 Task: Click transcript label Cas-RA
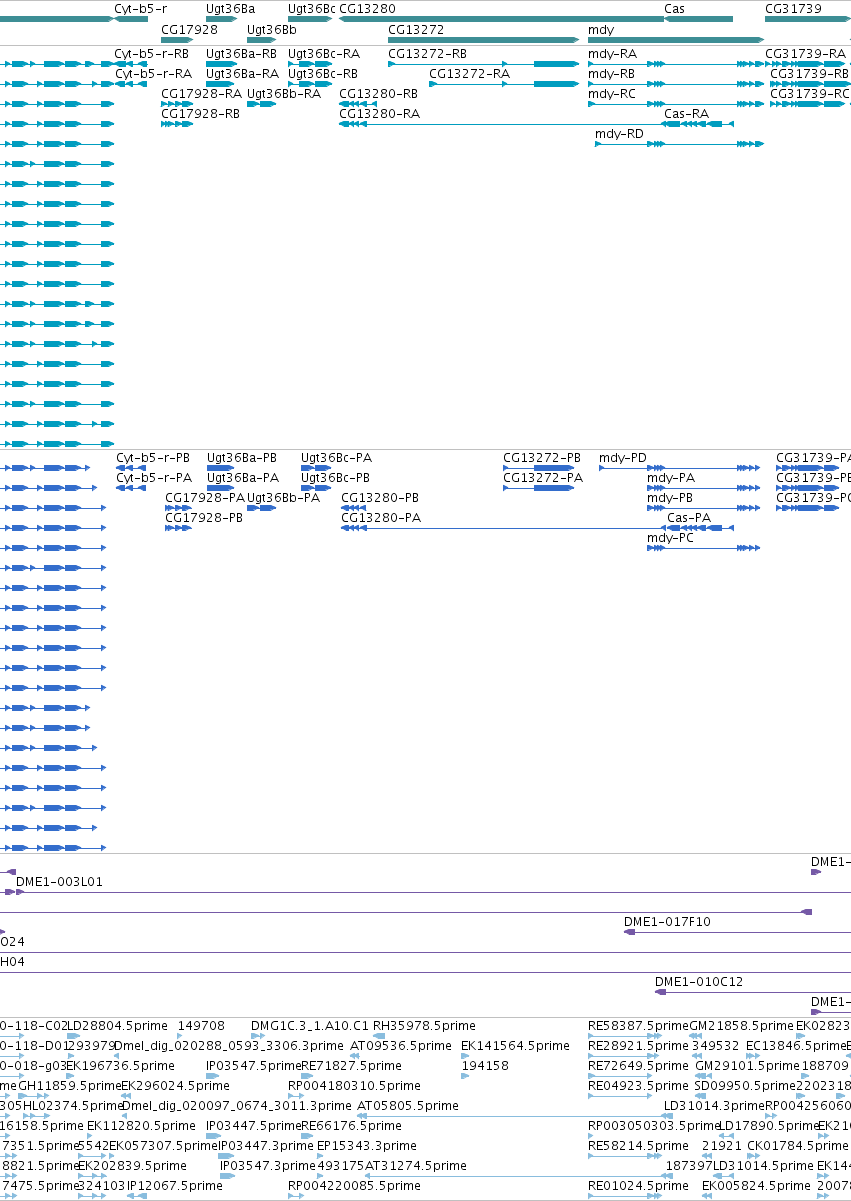coord(686,113)
